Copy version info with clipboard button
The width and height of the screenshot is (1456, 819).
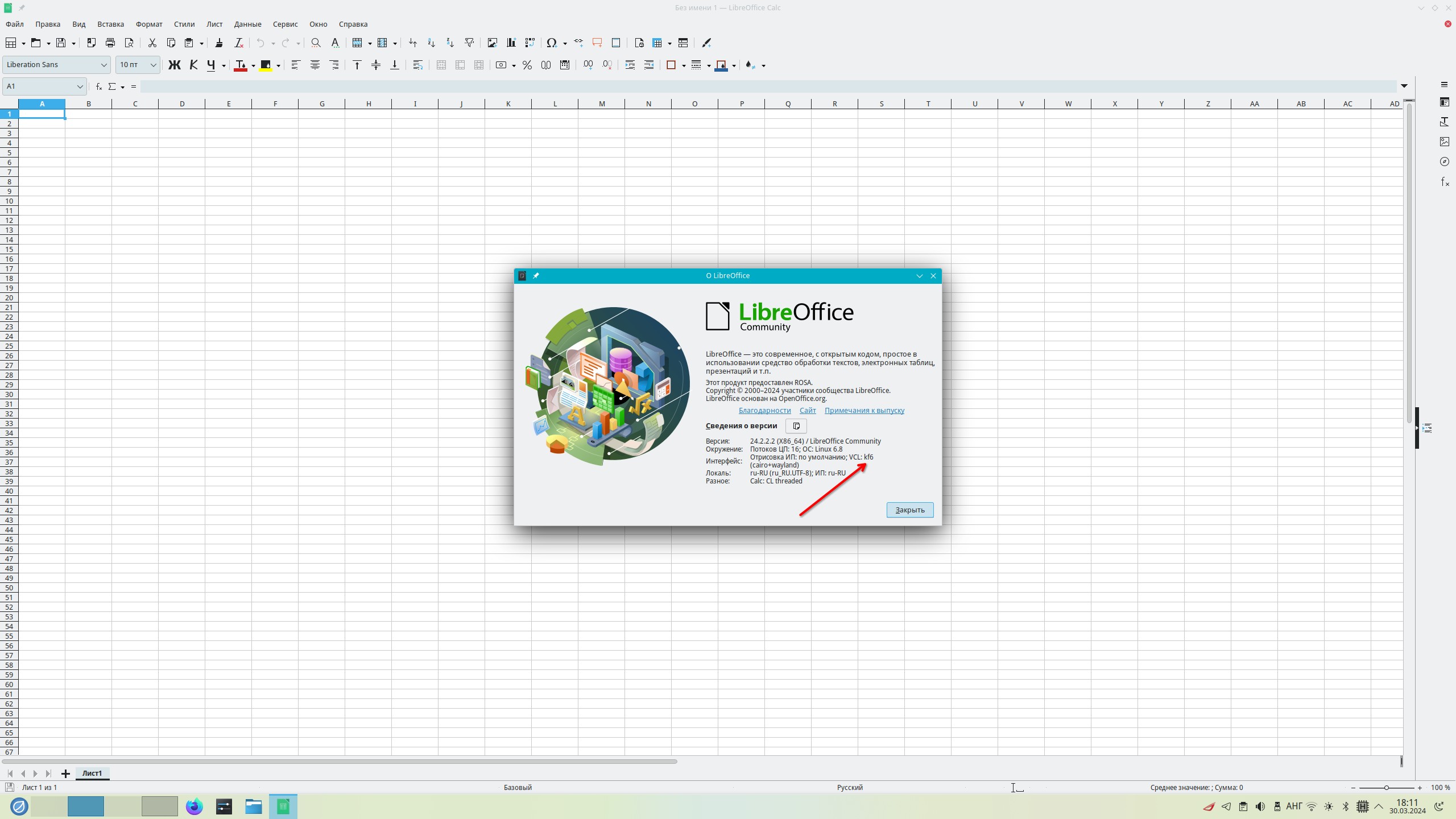click(796, 426)
